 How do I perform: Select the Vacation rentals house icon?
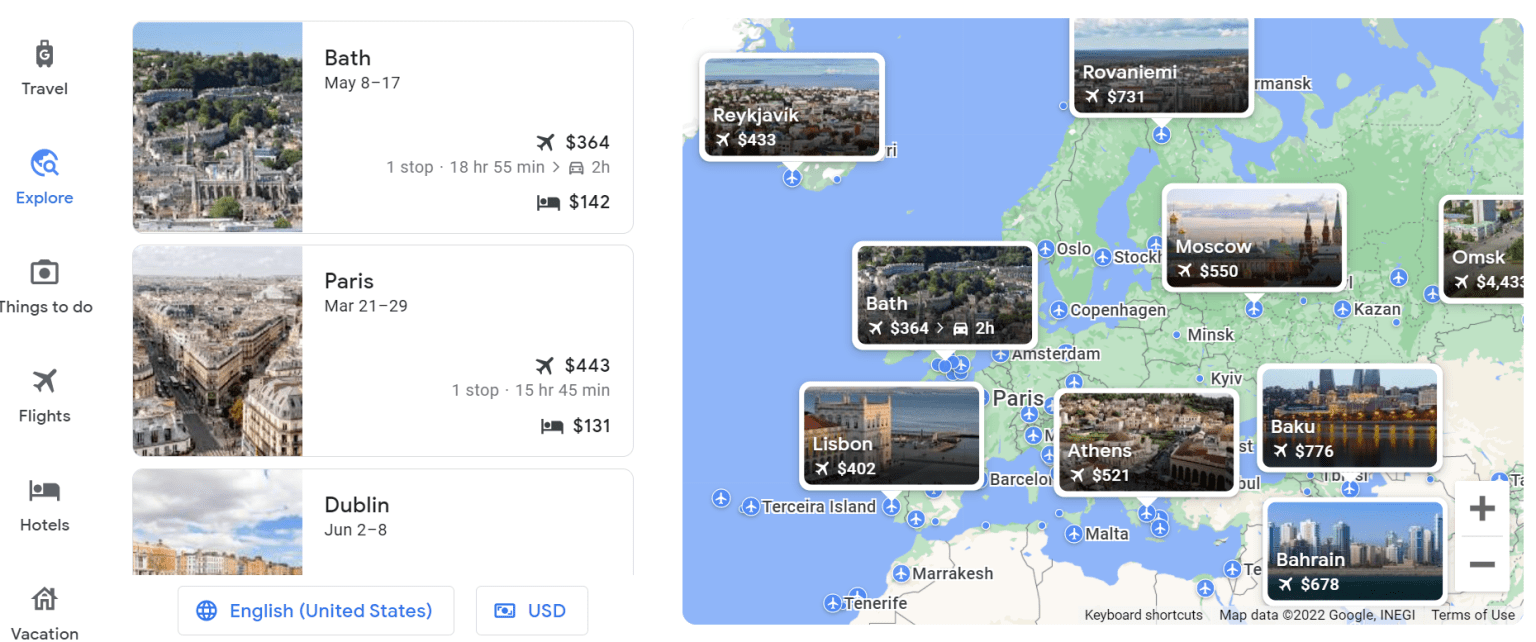click(43, 597)
